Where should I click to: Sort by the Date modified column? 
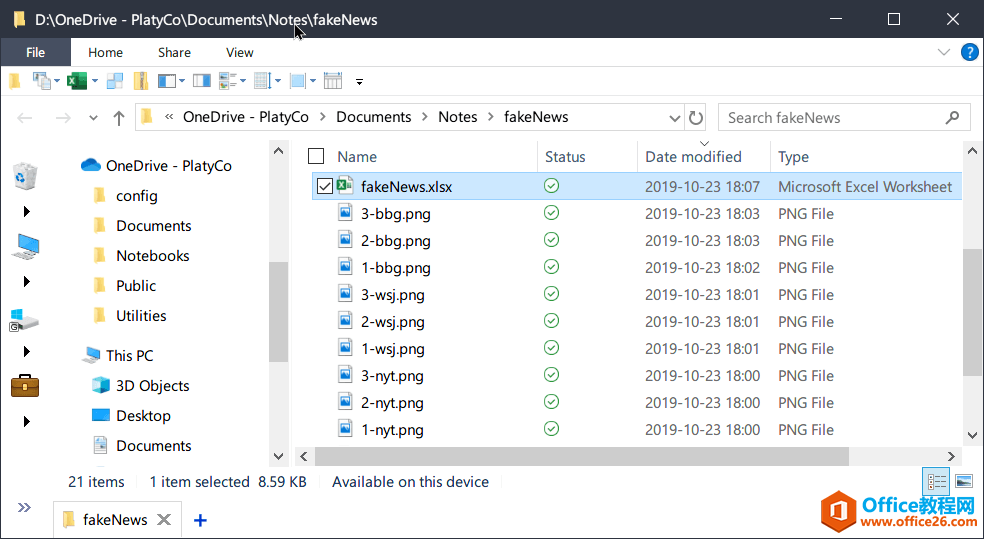click(x=693, y=157)
